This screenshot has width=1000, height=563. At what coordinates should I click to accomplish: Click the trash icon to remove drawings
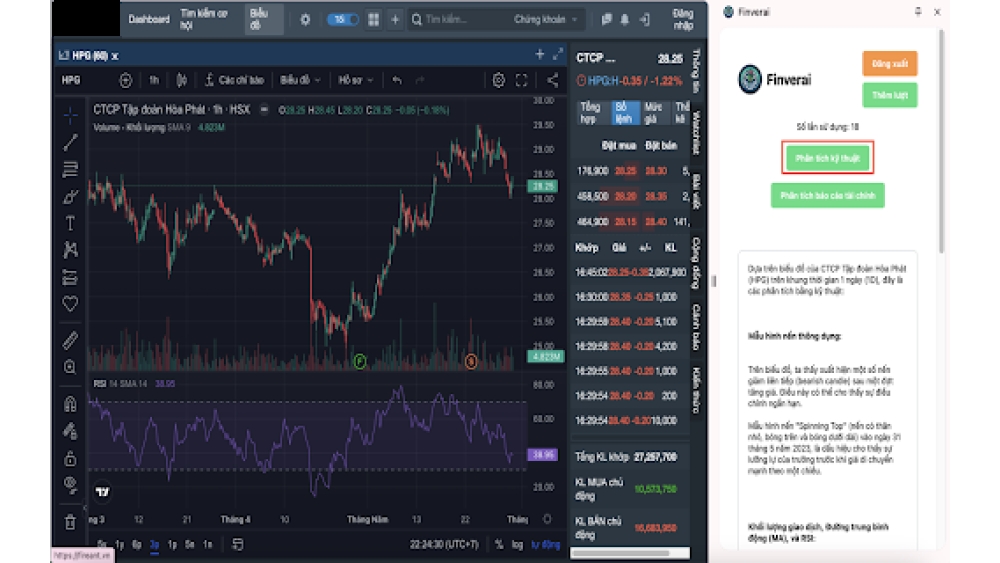pos(70,522)
